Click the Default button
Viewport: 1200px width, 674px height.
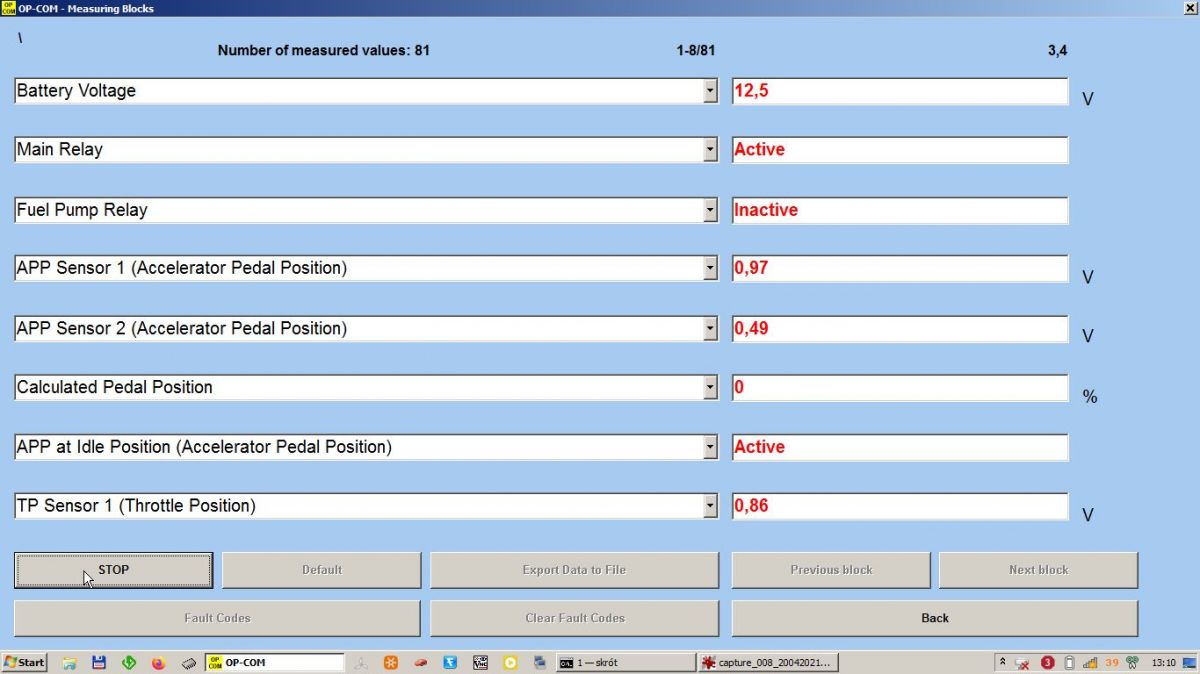pos(321,570)
